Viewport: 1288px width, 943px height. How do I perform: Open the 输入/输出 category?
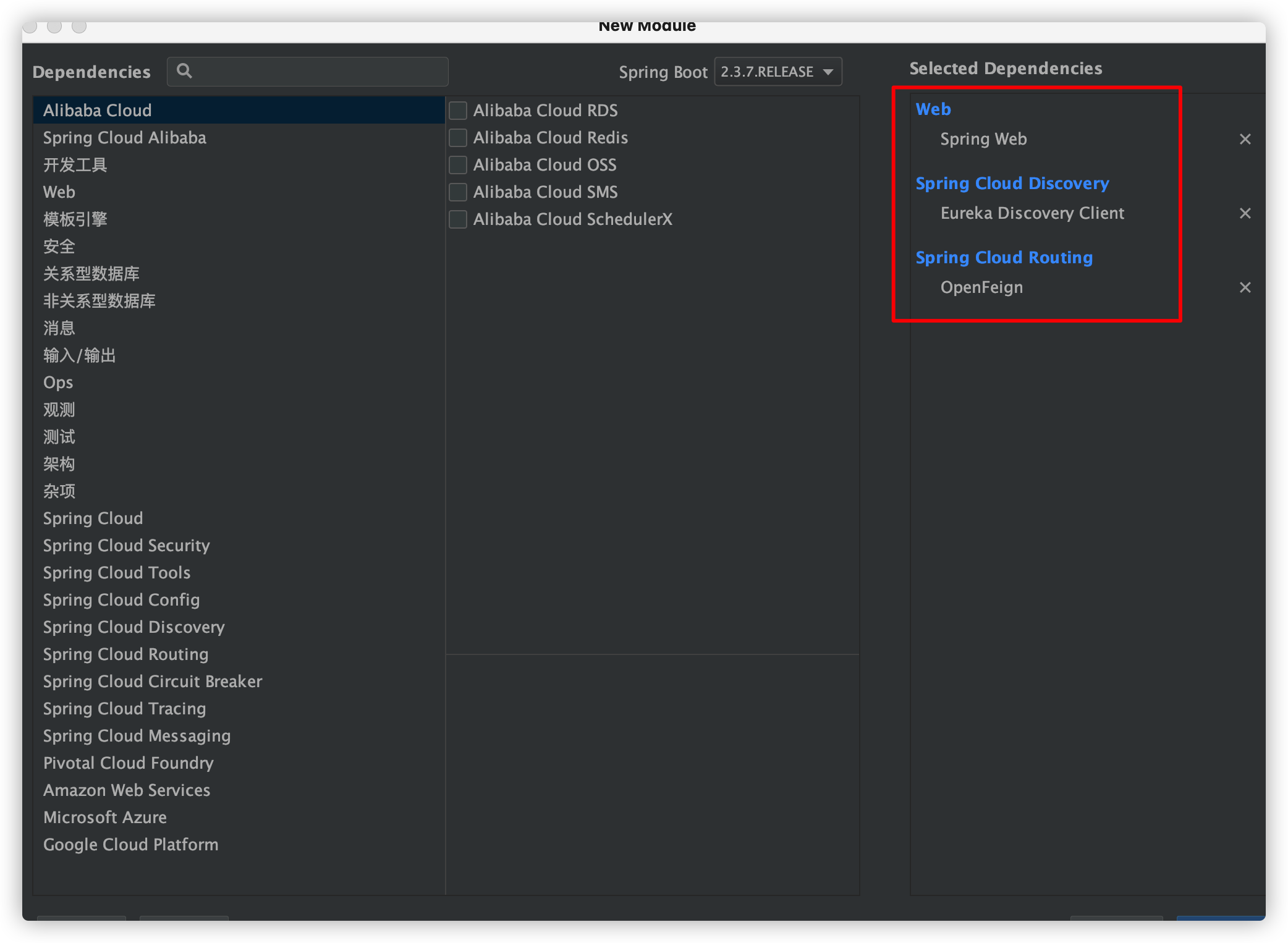[x=239, y=355]
